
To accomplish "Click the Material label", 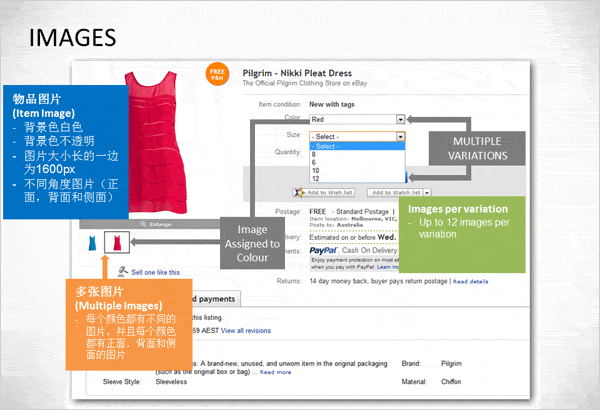I will coord(414,382).
